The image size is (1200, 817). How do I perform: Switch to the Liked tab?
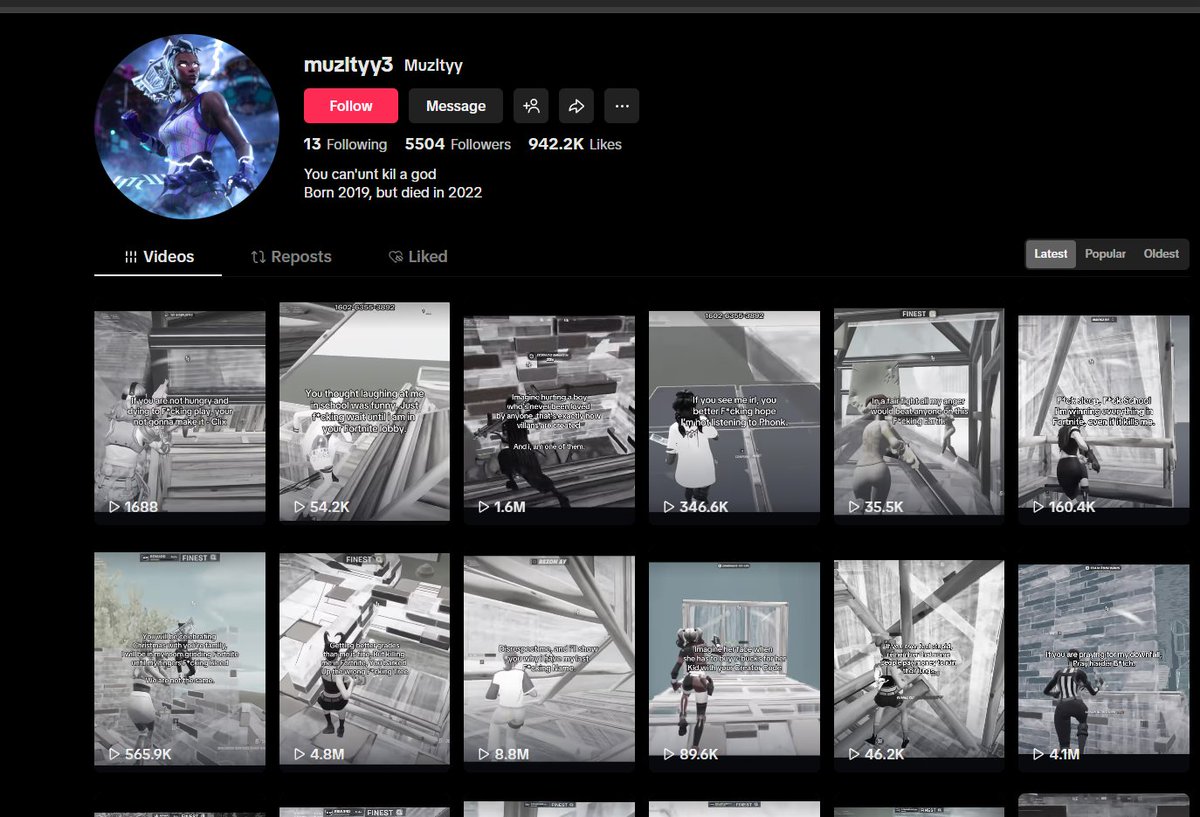(x=418, y=257)
